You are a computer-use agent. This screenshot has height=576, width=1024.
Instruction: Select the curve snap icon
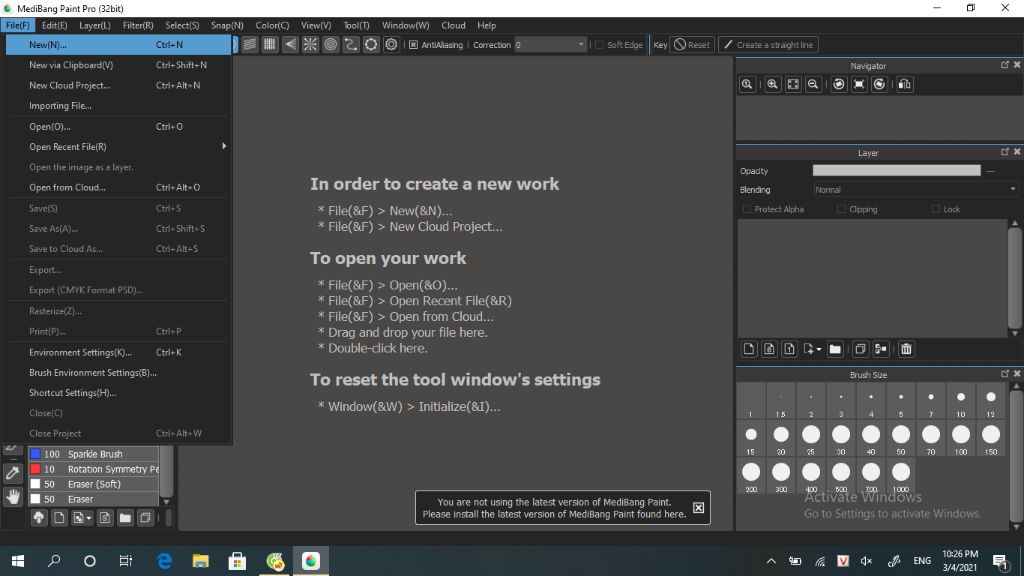click(351, 44)
